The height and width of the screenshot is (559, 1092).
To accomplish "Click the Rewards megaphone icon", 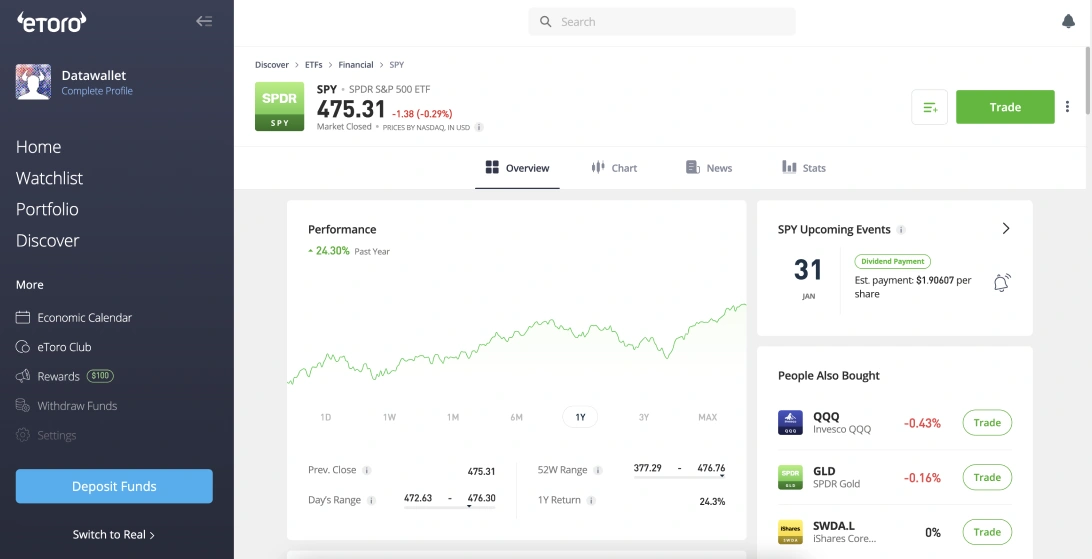I will point(23,376).
